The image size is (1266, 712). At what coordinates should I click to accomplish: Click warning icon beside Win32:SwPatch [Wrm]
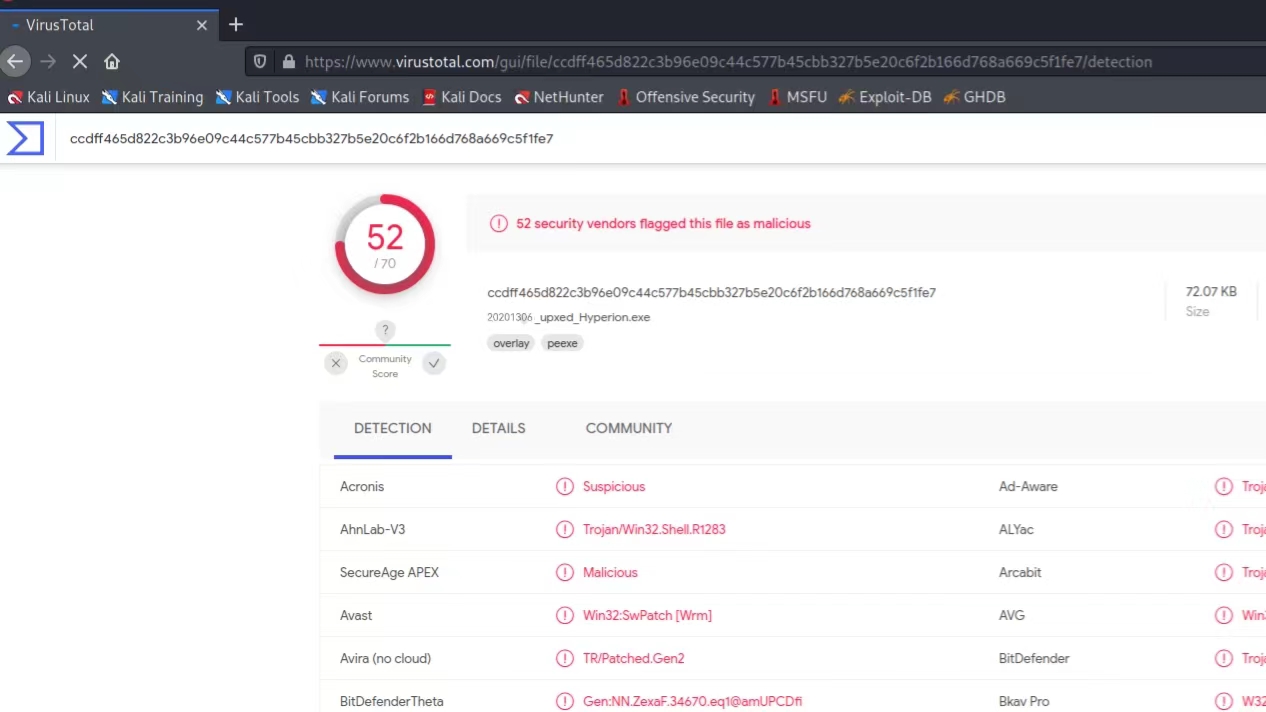pos(565,615)
